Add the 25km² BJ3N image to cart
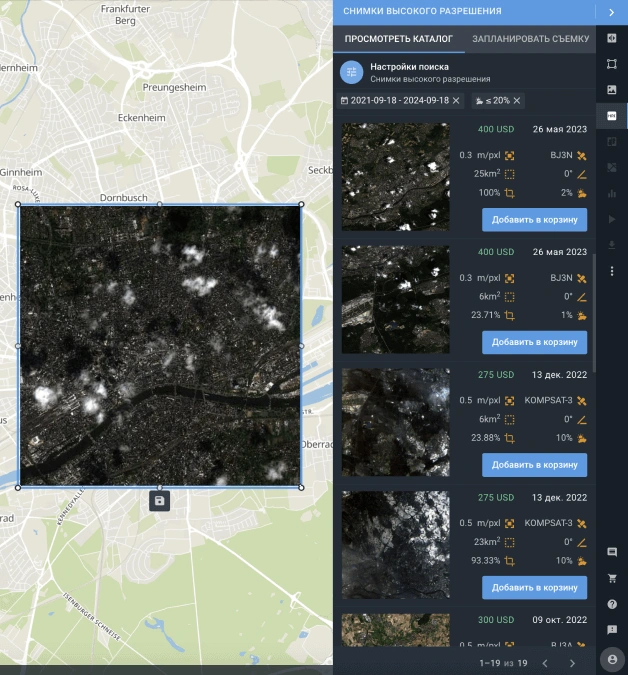 [534, 220]
